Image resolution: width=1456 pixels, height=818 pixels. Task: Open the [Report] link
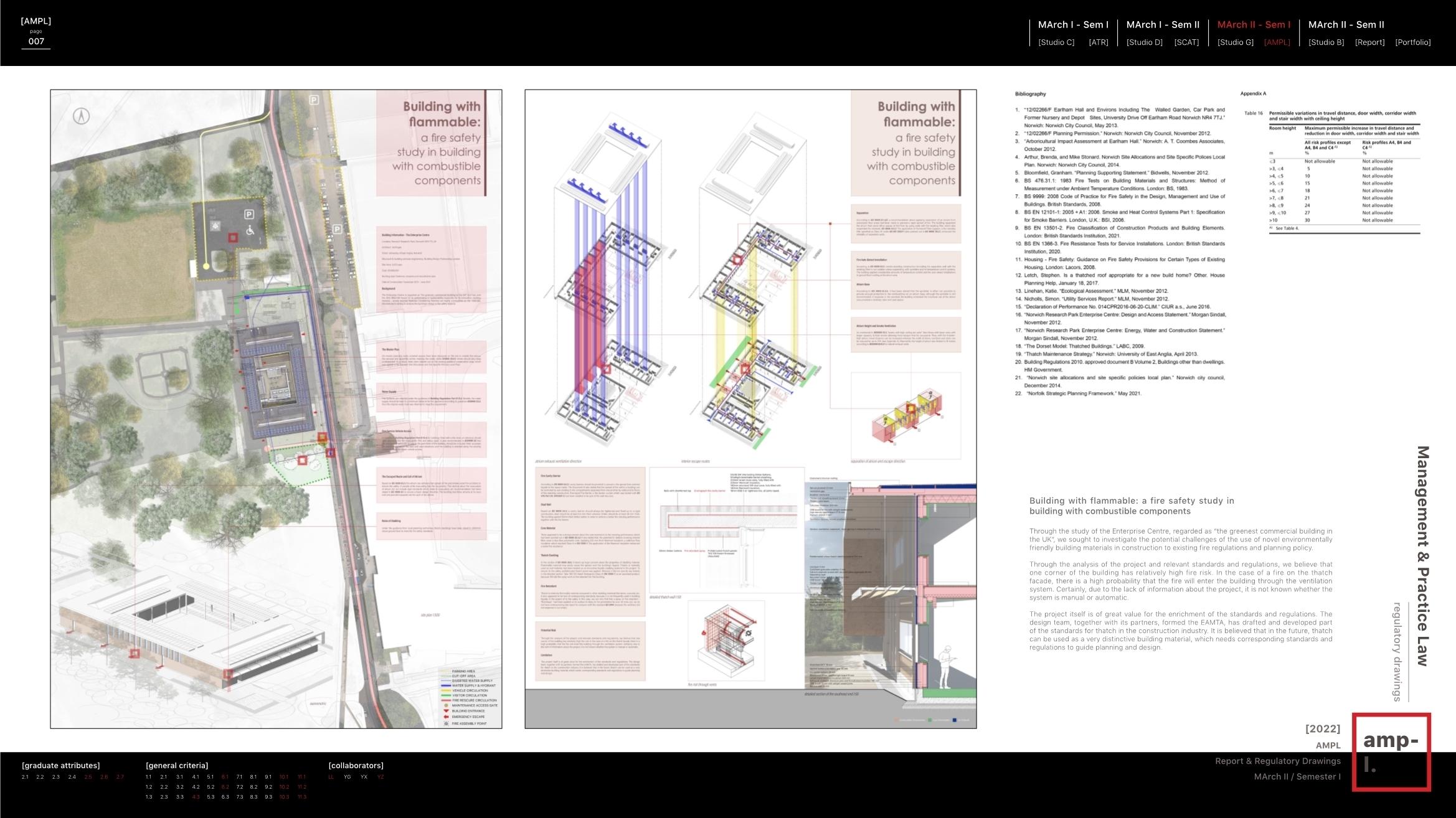pos(1369,42)
